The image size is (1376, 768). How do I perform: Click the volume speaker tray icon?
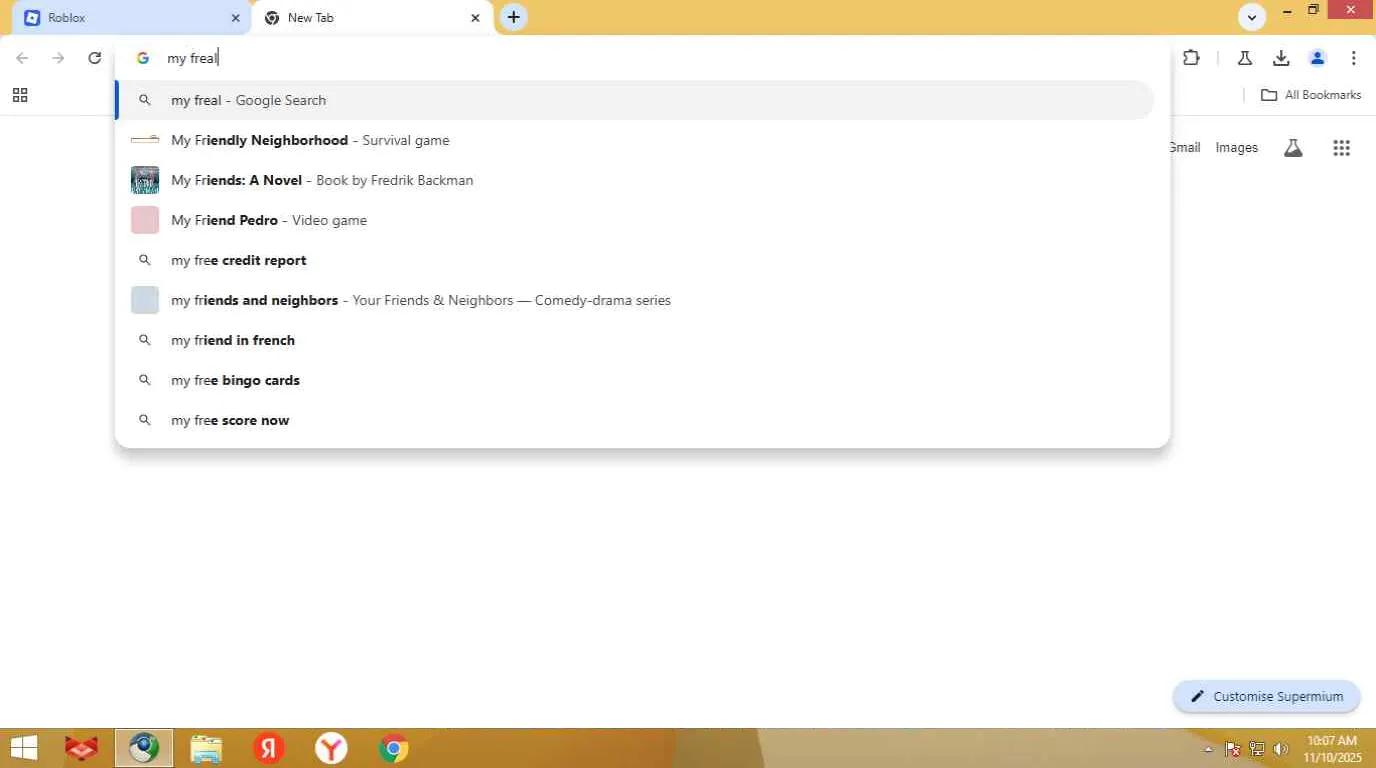[x=1281, y=749]
